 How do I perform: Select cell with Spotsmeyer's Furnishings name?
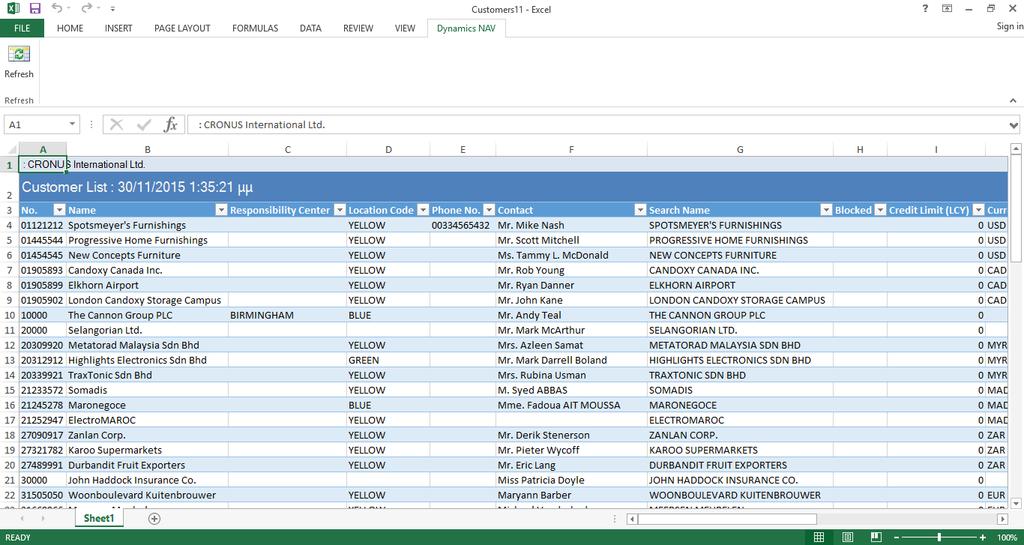[x=148, y=225]
